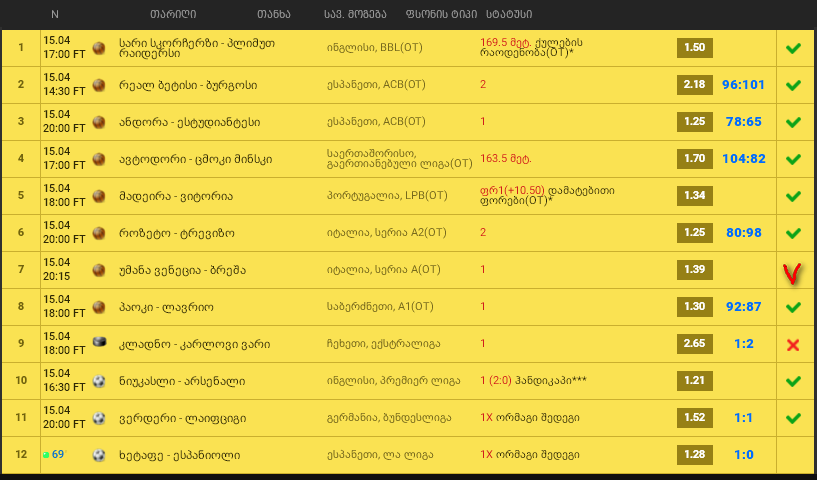Click hockey puck icon for კლადნო - კარლოვი ვარი
The height and width of the screenshot is (480, 817).
click(99, 342)
